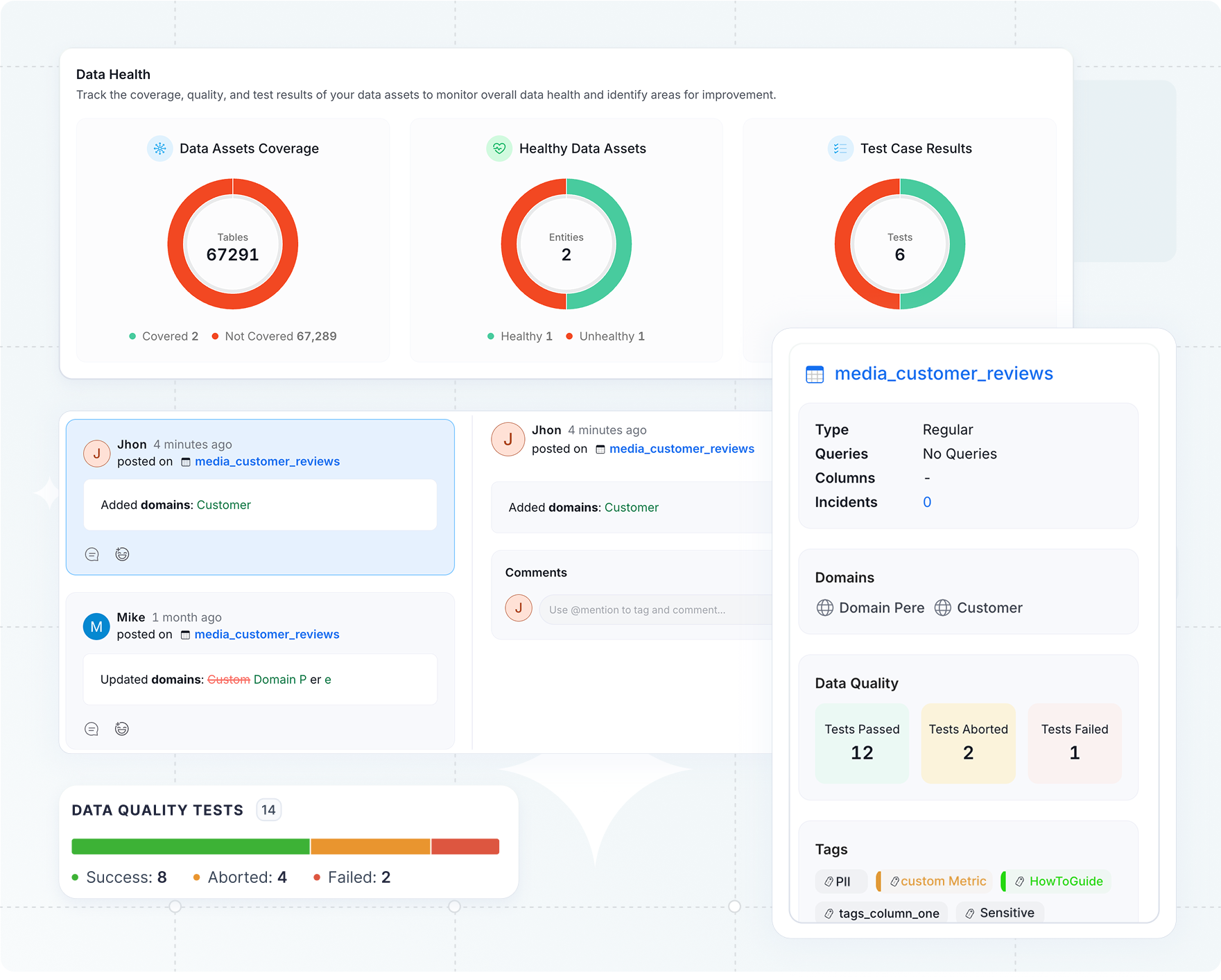This screenshot has height=980, width=1221.
Task: Open media_customer_reviews title in details panel
Action: (x=943, y=374)
